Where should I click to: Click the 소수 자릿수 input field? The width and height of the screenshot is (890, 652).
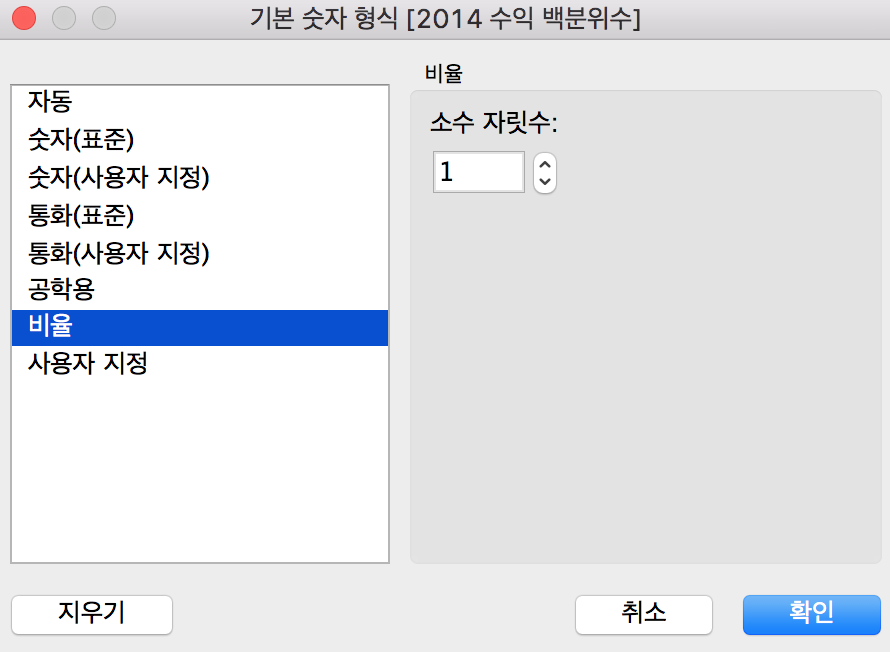478,172
